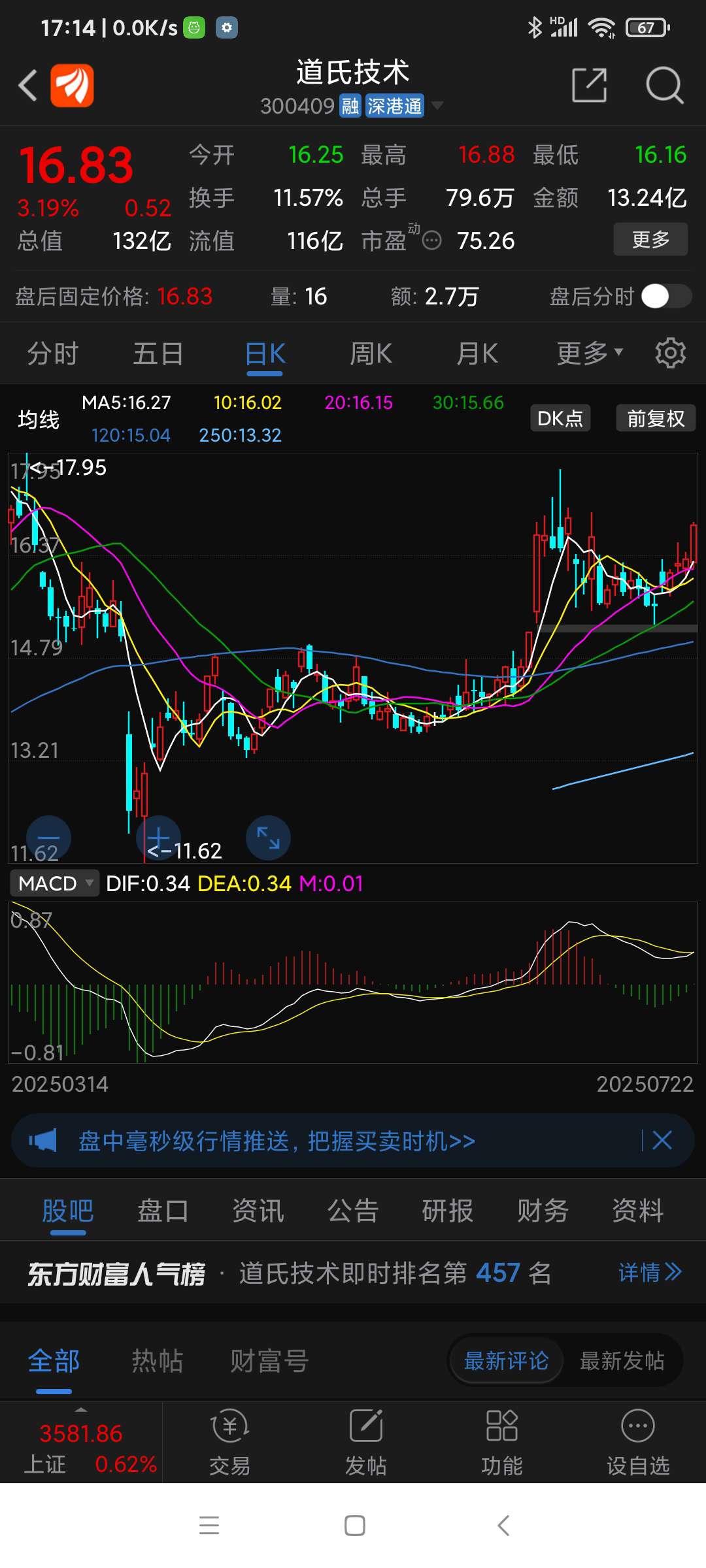Tap the share icon in header
This screenshot has width=706, height=1568.
click(589, 85)
